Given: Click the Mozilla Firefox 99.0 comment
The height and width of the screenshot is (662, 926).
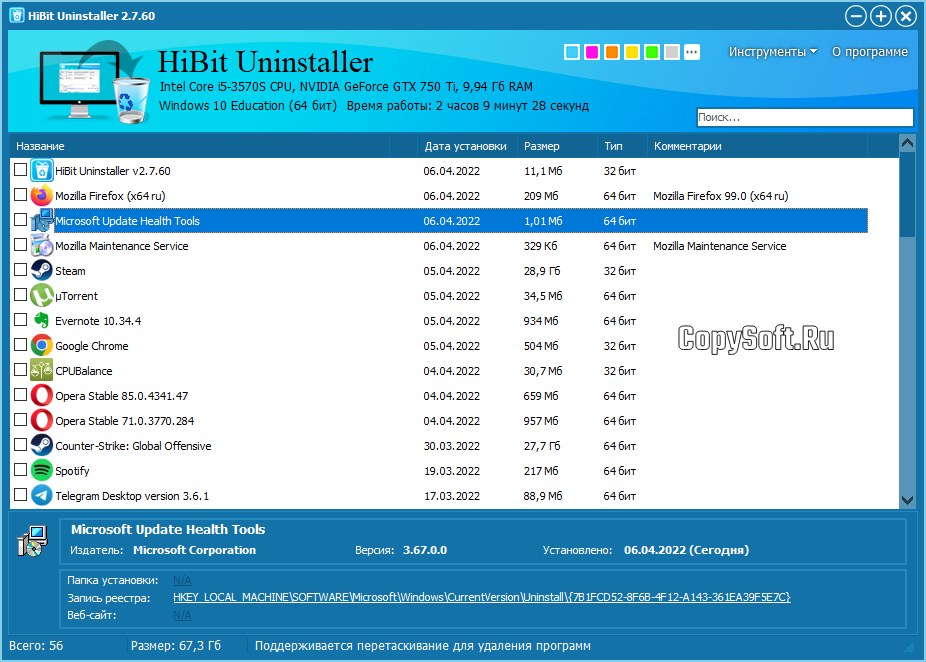Looking at the screenshot, I should tap(720, 196).
